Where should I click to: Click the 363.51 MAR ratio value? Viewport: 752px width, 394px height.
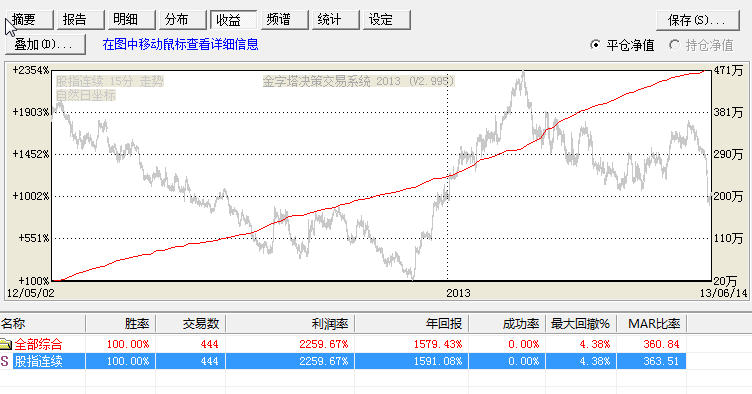[661, 361]
